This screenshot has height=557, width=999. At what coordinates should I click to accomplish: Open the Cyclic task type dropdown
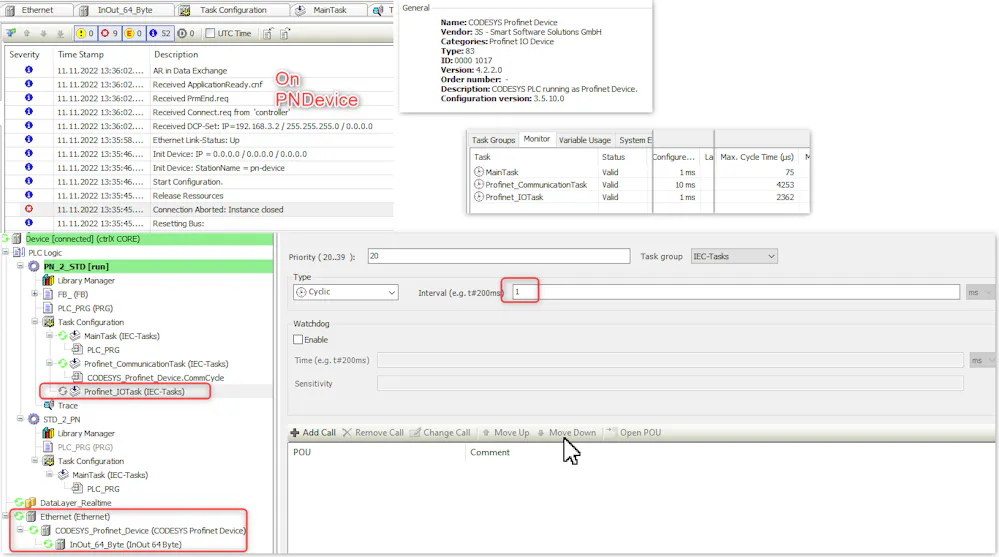tap(345, 292)
